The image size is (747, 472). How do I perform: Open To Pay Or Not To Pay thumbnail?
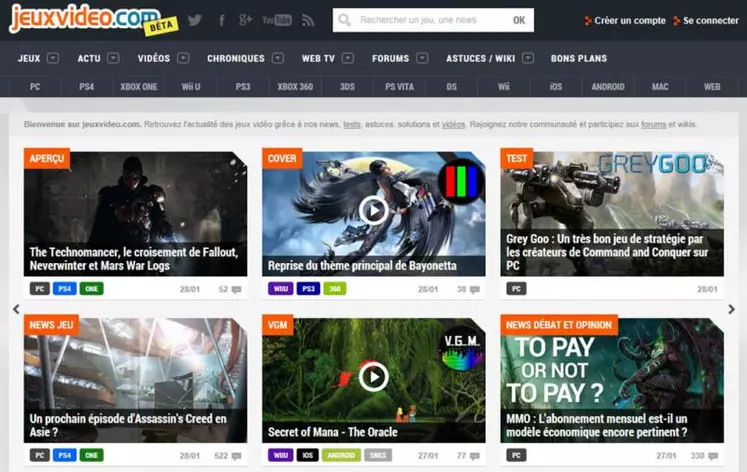click(x=612, y=380)
